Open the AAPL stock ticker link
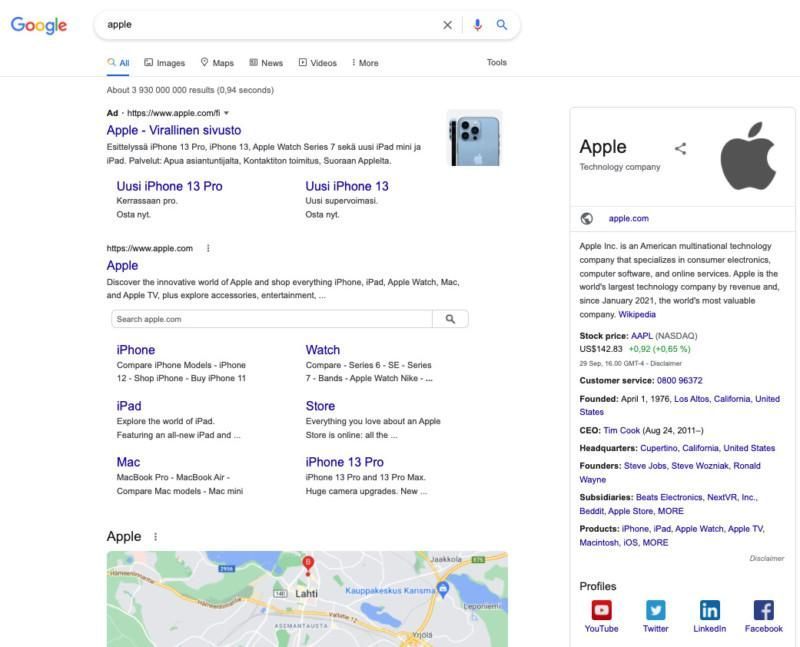The height and width of the screenshot is (647, 800). 642,336
